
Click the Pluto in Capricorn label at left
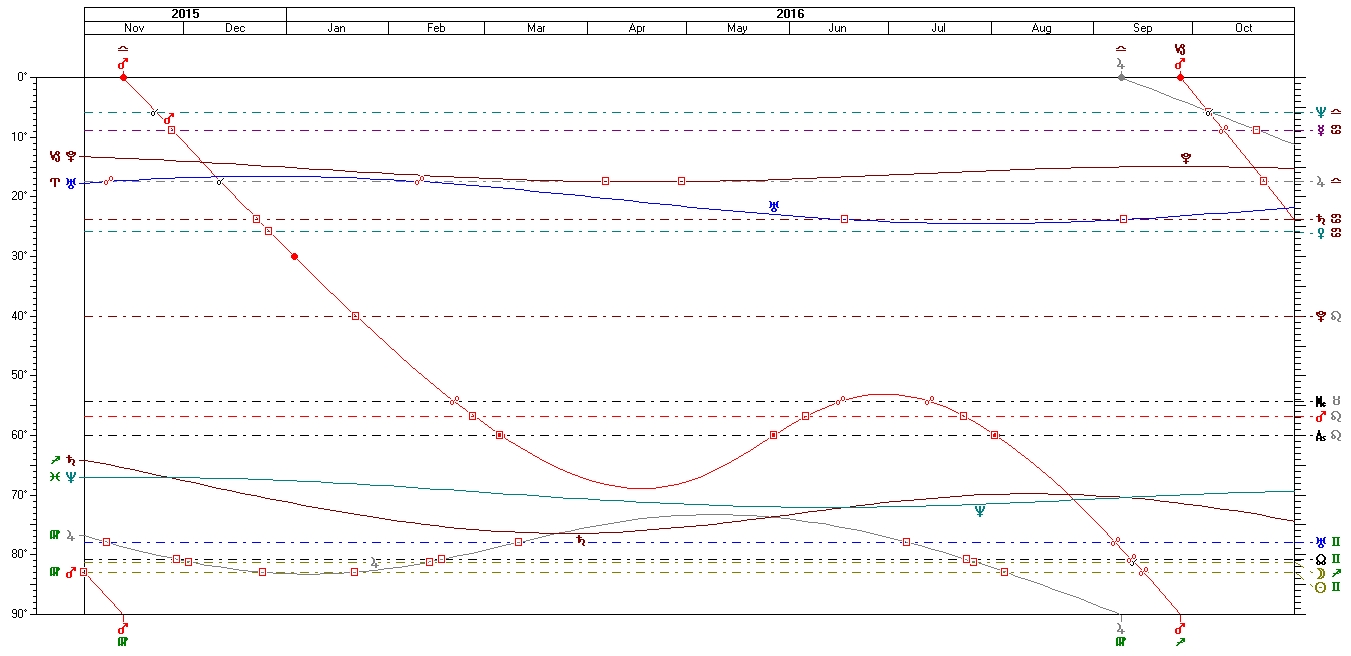(63, 157)
